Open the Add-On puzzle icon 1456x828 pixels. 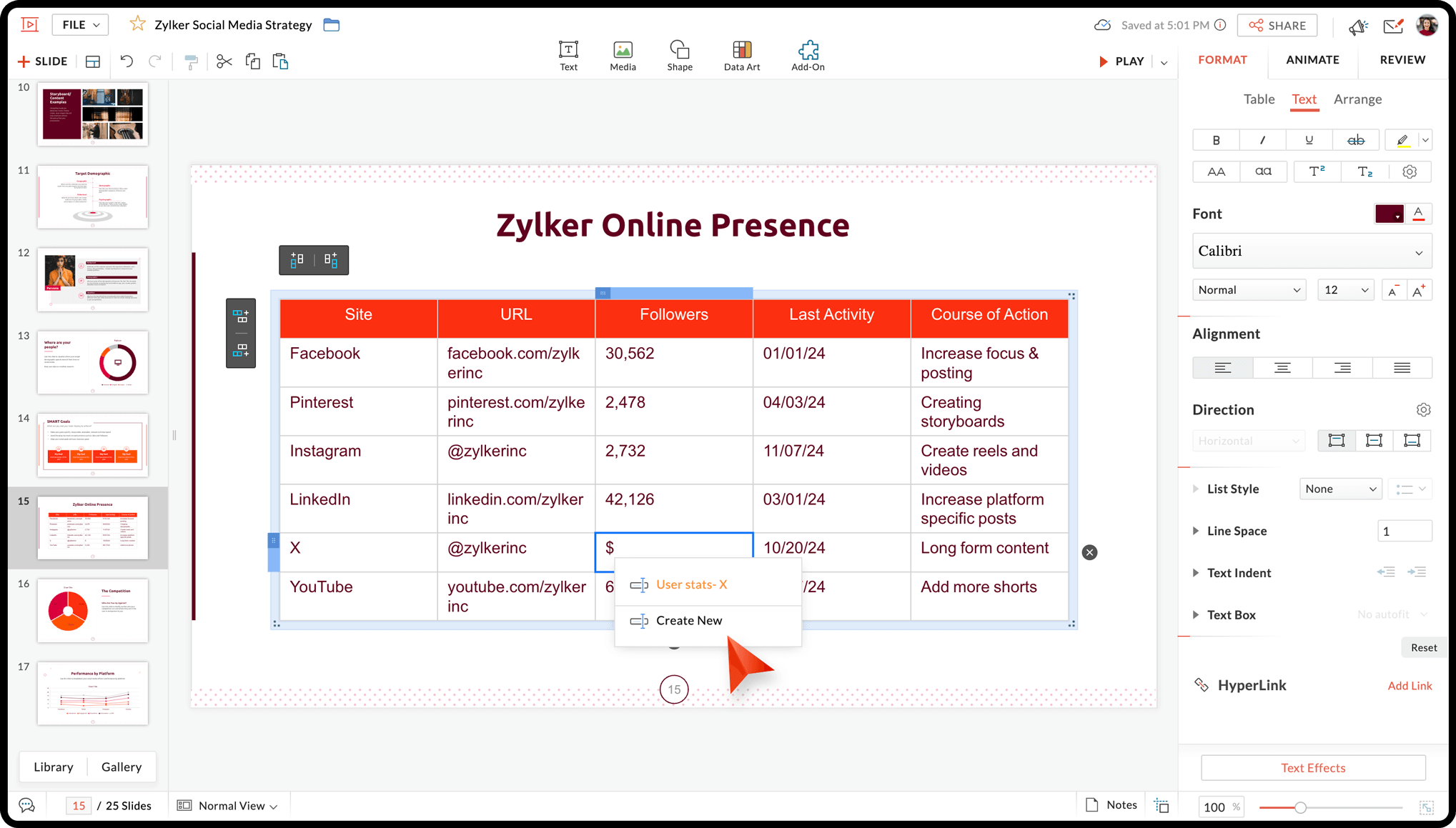[x=808, y=56]
